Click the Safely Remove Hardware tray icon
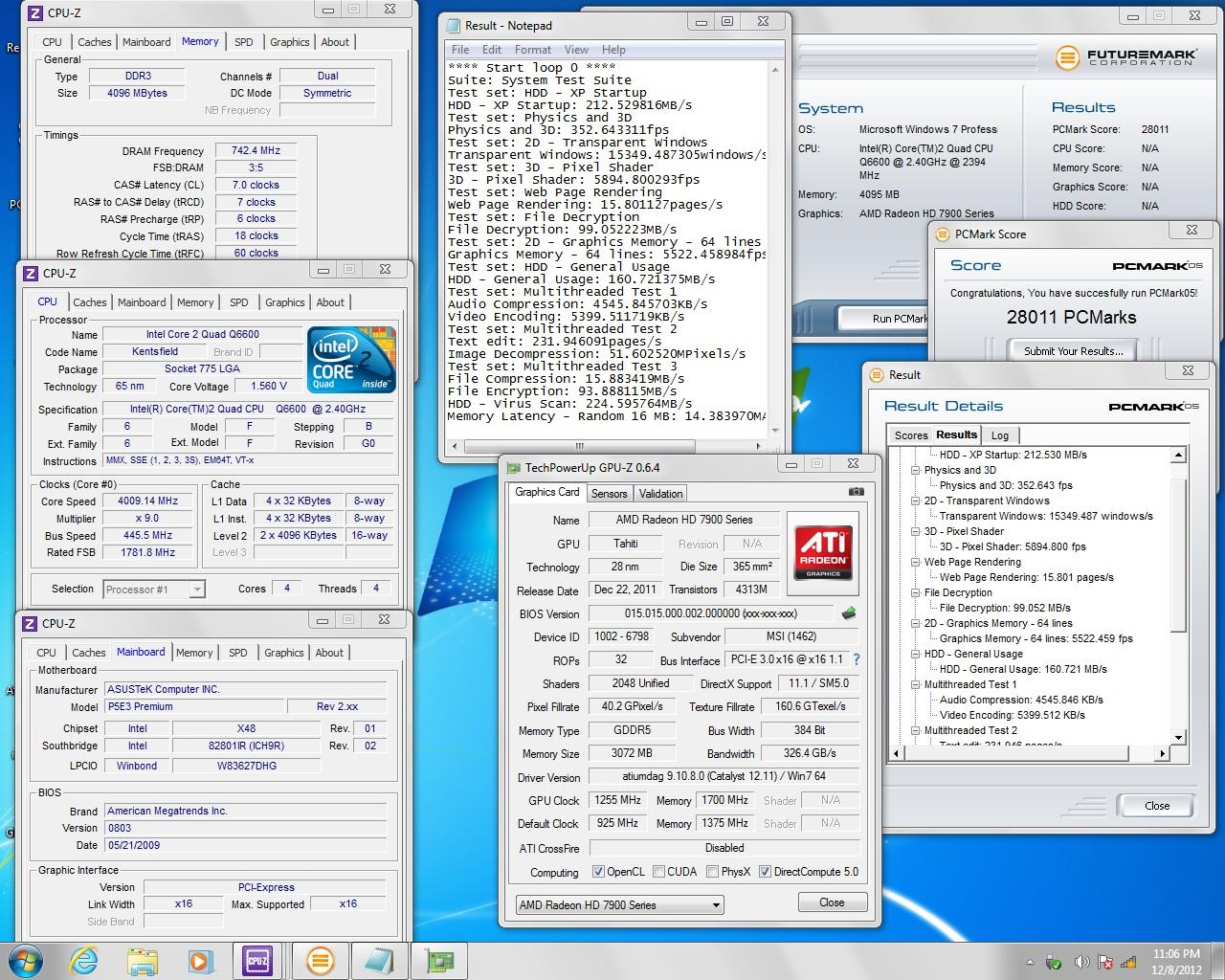The width and height of the screenshot is (1225, 980). point(1054,962)
